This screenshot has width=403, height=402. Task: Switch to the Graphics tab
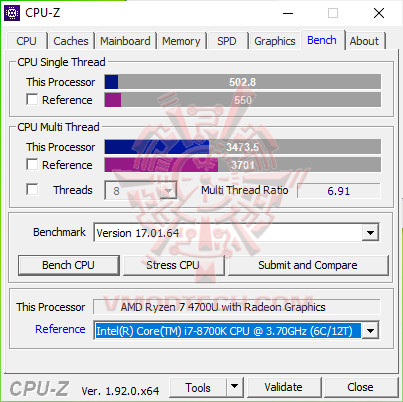[275, 41]
